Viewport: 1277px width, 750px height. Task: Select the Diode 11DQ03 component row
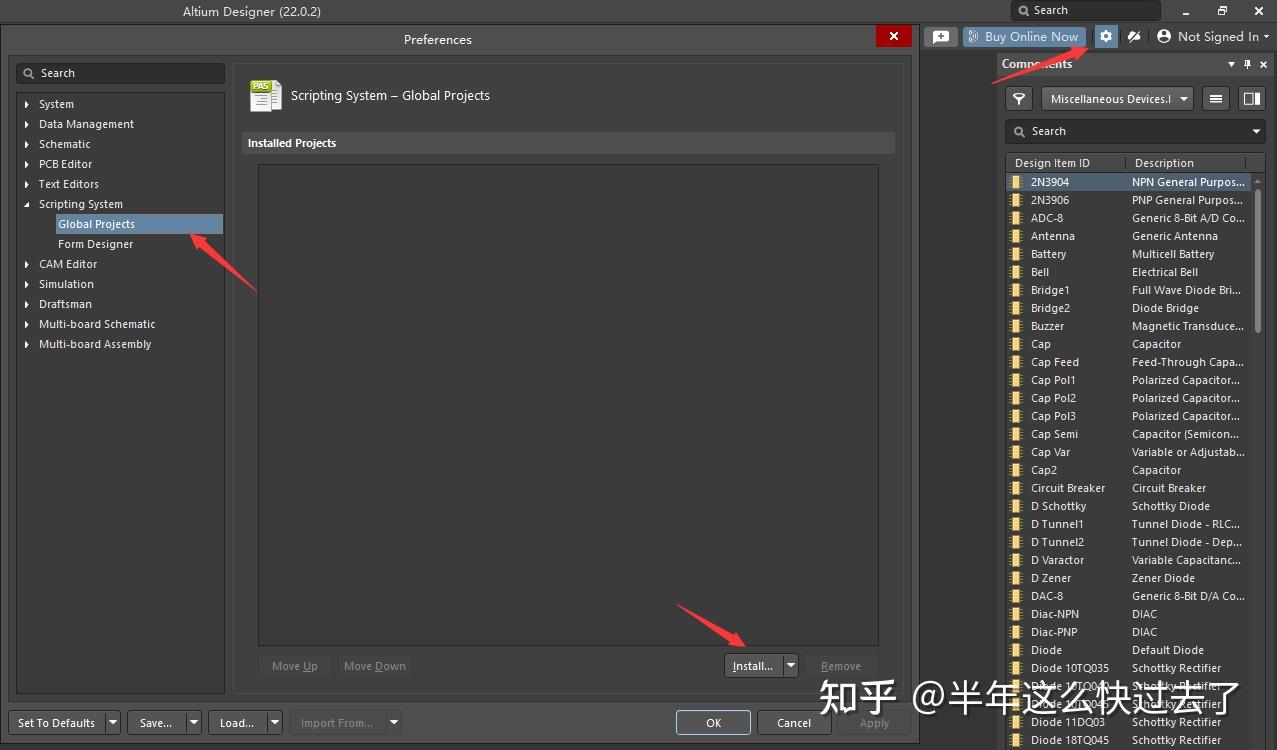coord(1128,722)
